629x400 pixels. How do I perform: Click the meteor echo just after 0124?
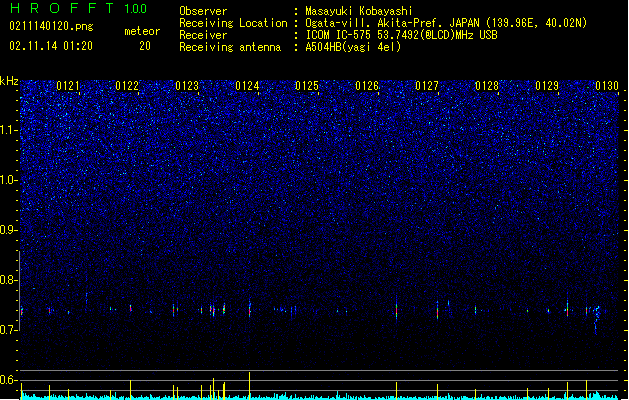click(x=250, y=308)
